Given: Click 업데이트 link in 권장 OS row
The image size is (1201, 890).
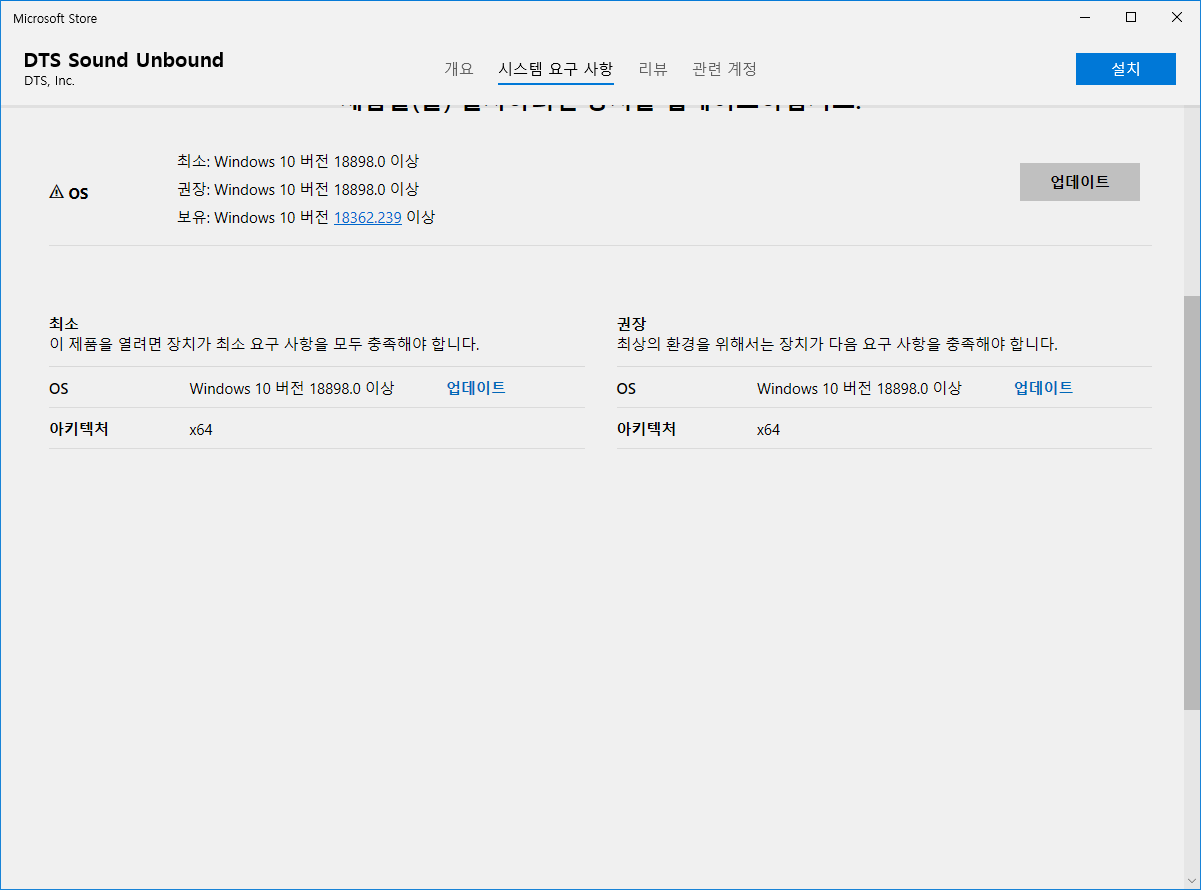Looking at the screenshot, I should [1044, 388].
